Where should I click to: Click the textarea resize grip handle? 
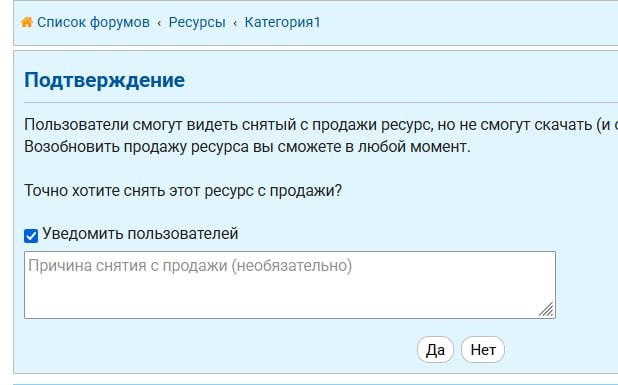click(546, 309)
